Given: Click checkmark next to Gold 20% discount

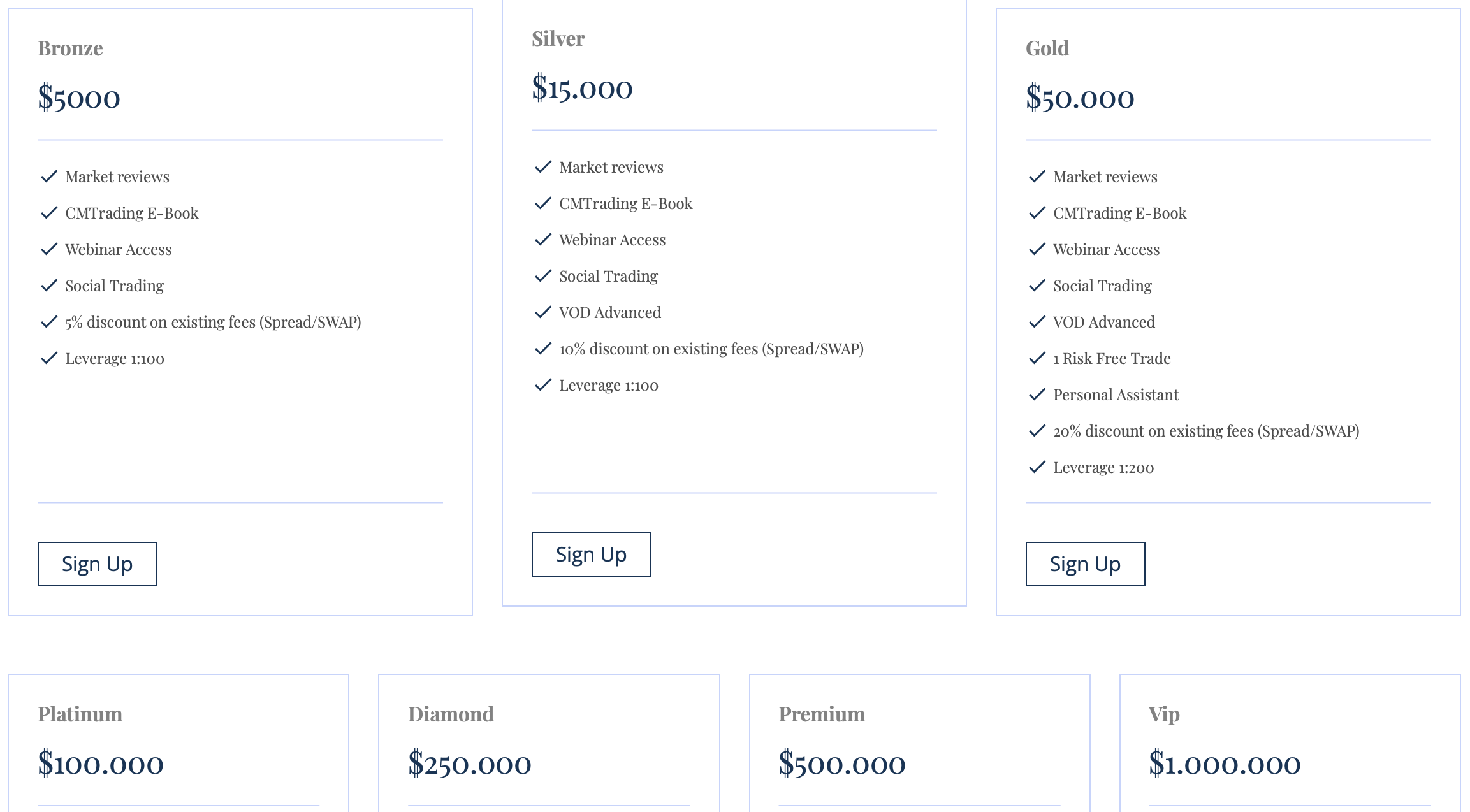Looking at the screenshot, I should [x=1037, y=431].
